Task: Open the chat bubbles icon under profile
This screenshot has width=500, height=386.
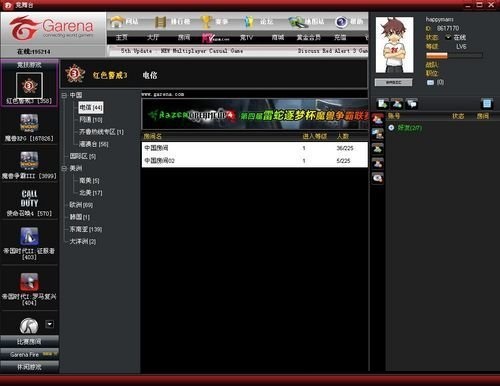Action: click(x=412, y=104)
